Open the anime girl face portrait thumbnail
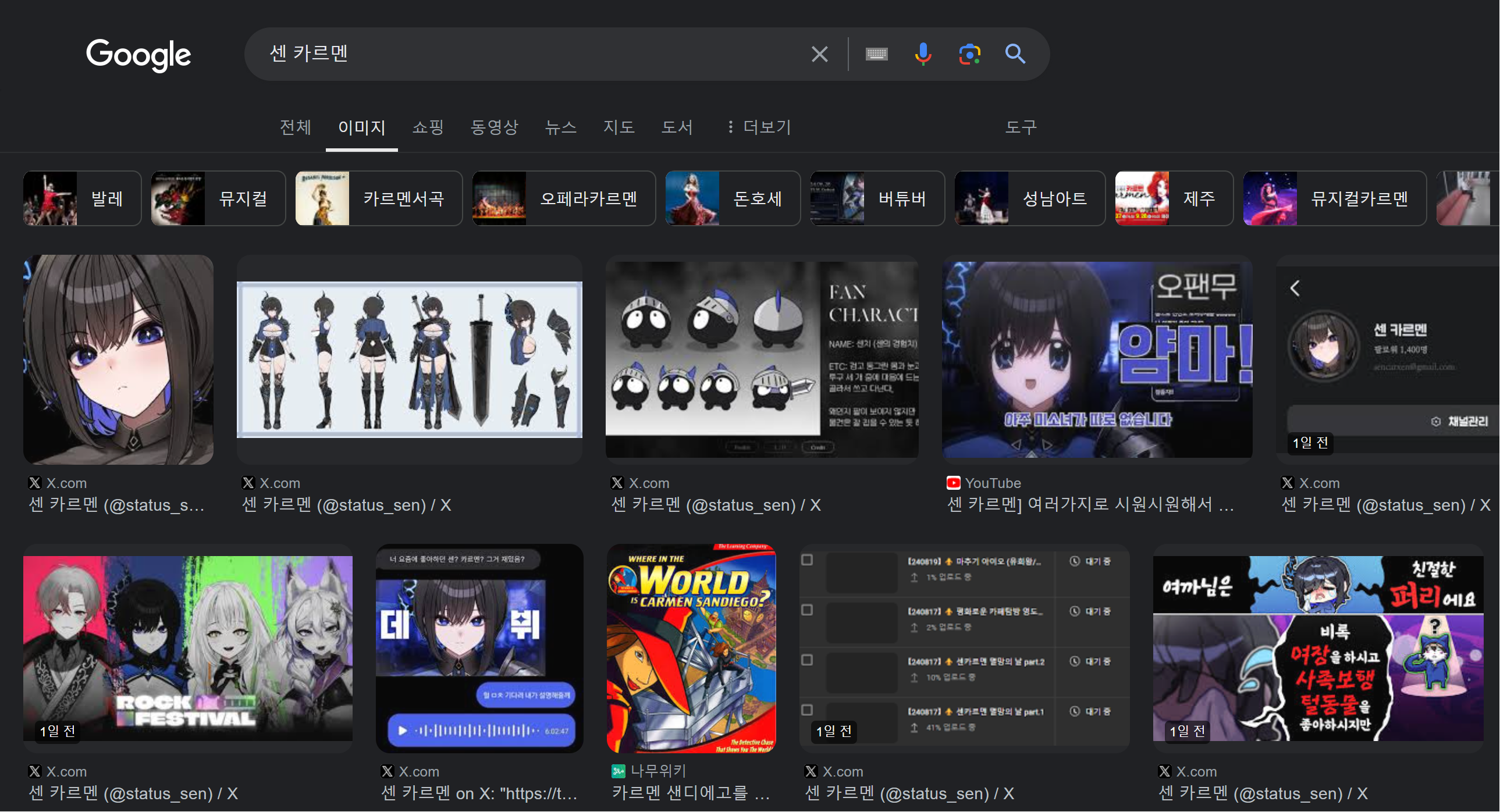Viewport: 1500px width, 812px height. tap(118, 359)
